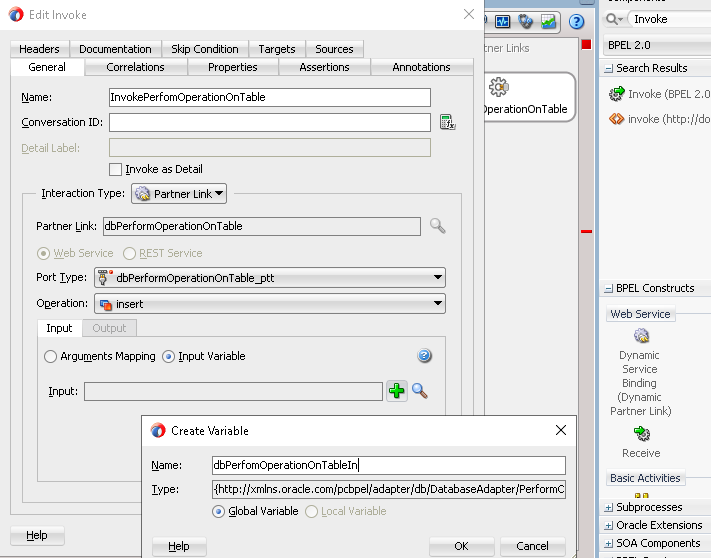Screen dimensions: 711x558
Task: Expand the SOA Components section
Action: coord(609,543)
